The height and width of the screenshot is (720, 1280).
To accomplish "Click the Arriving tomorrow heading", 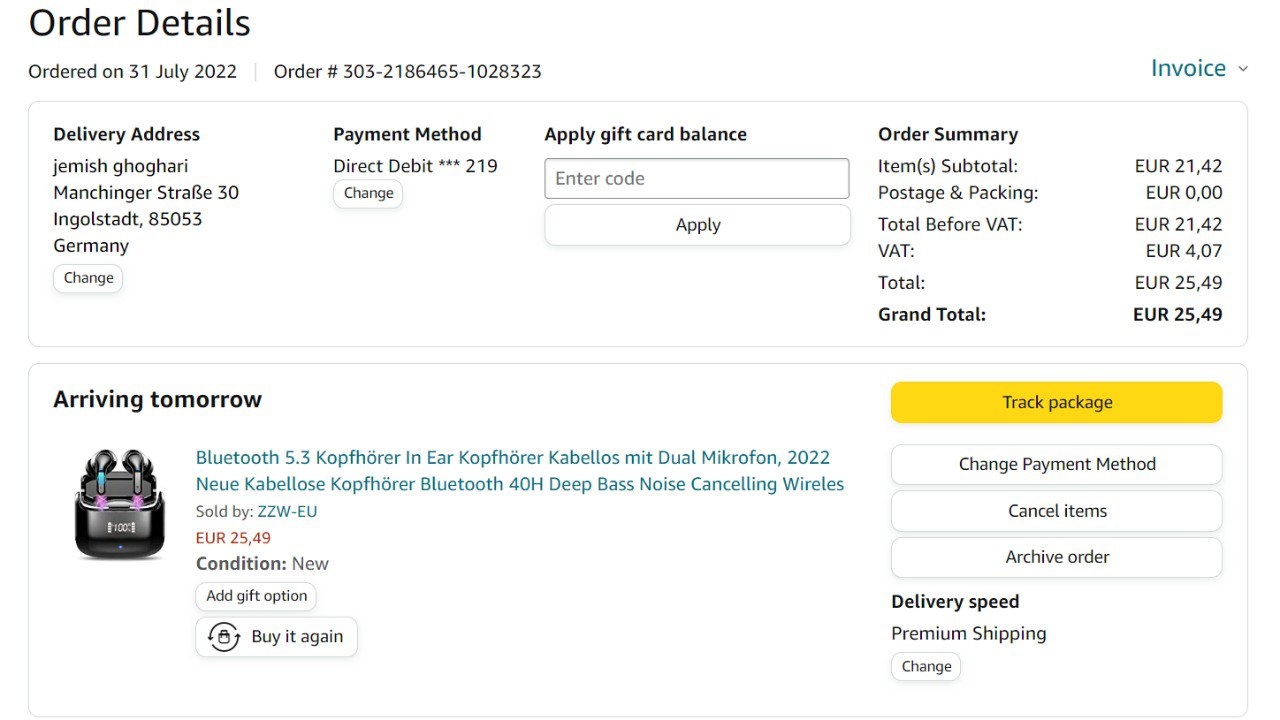I will pyautogui.click(x=157, y=400).
